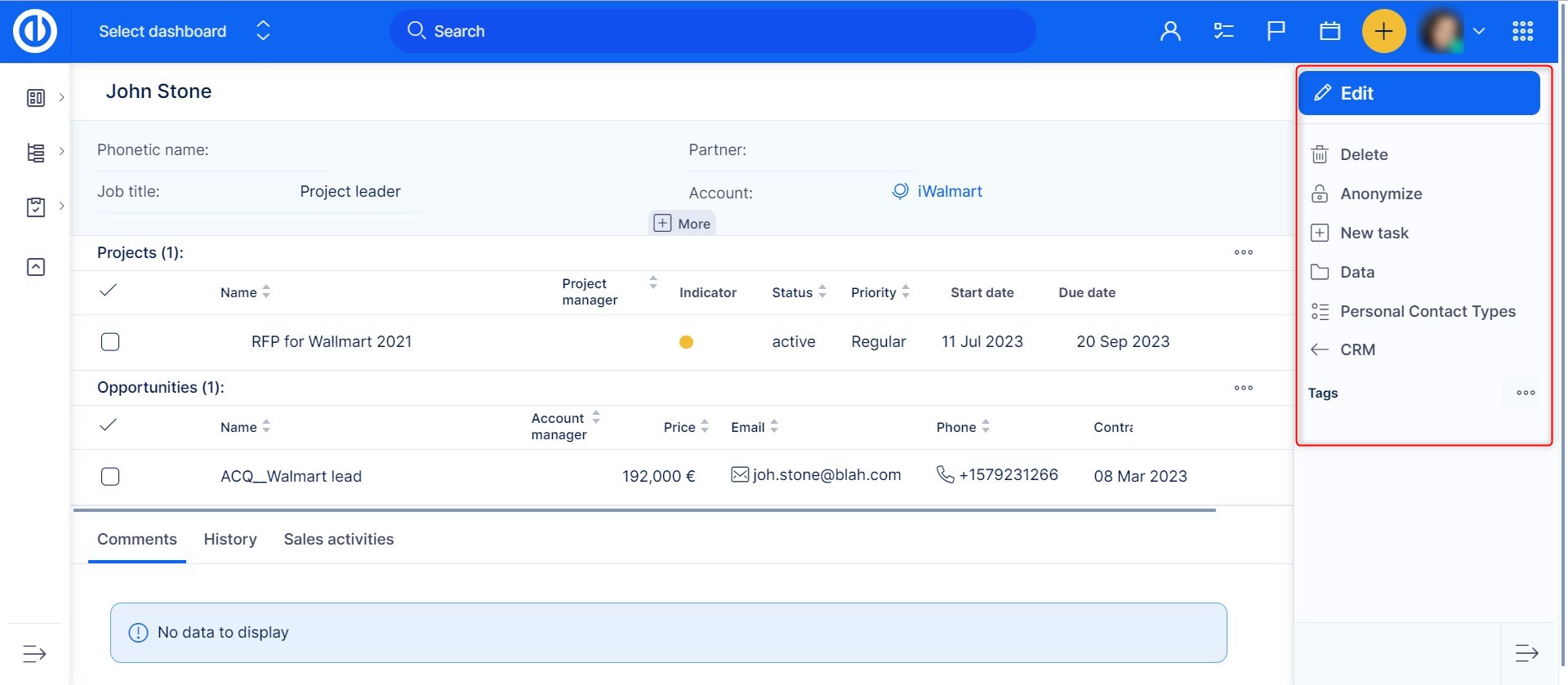This screenshot has width=1568, height=685.
Task: Open the nine-dot apps grid menu
Action: 1522,32
